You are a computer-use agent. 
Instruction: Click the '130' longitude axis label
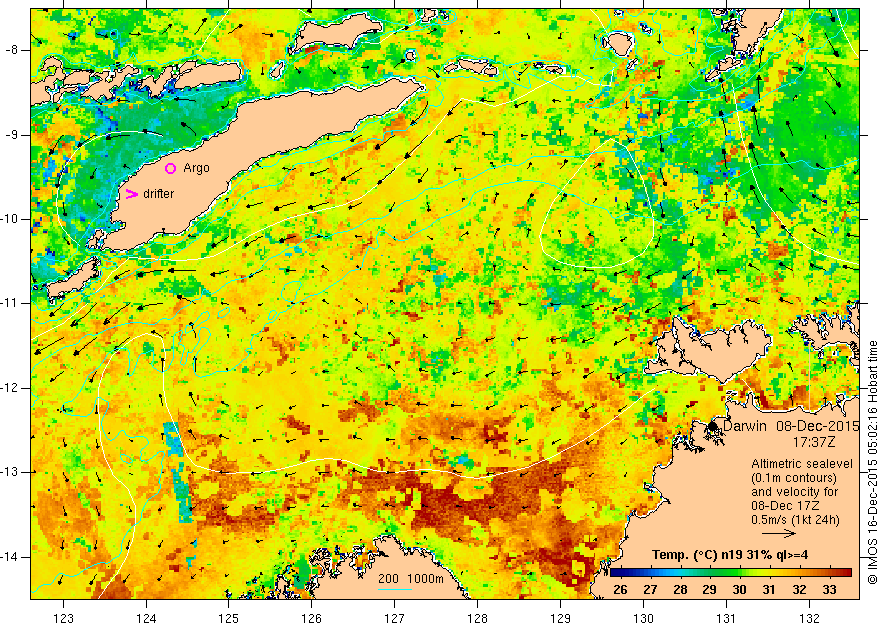coord(643,619)
